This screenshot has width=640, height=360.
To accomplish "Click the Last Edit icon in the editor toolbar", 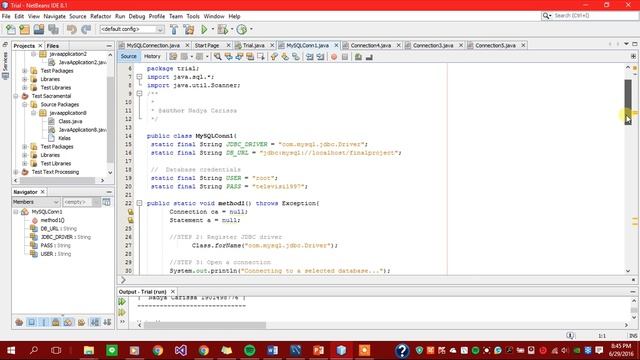I will point(173,57).
